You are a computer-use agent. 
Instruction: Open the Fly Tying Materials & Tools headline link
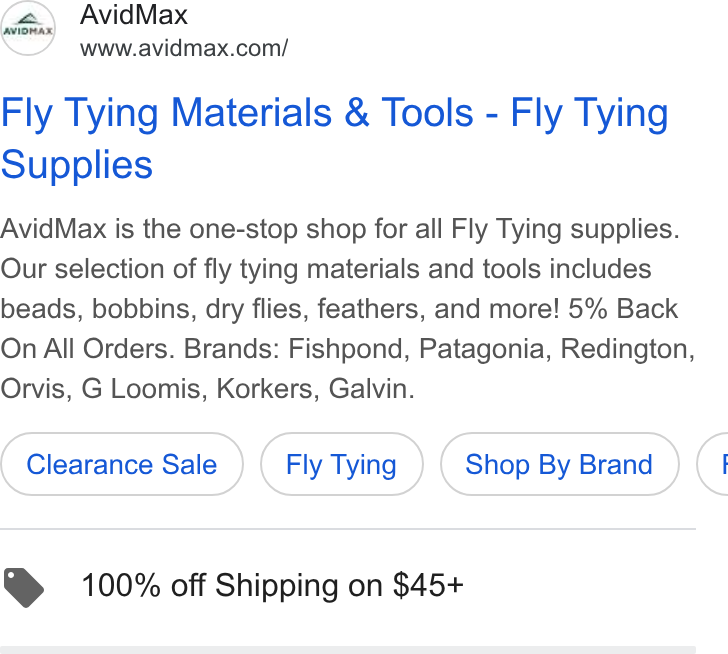[x=335, y=138]
